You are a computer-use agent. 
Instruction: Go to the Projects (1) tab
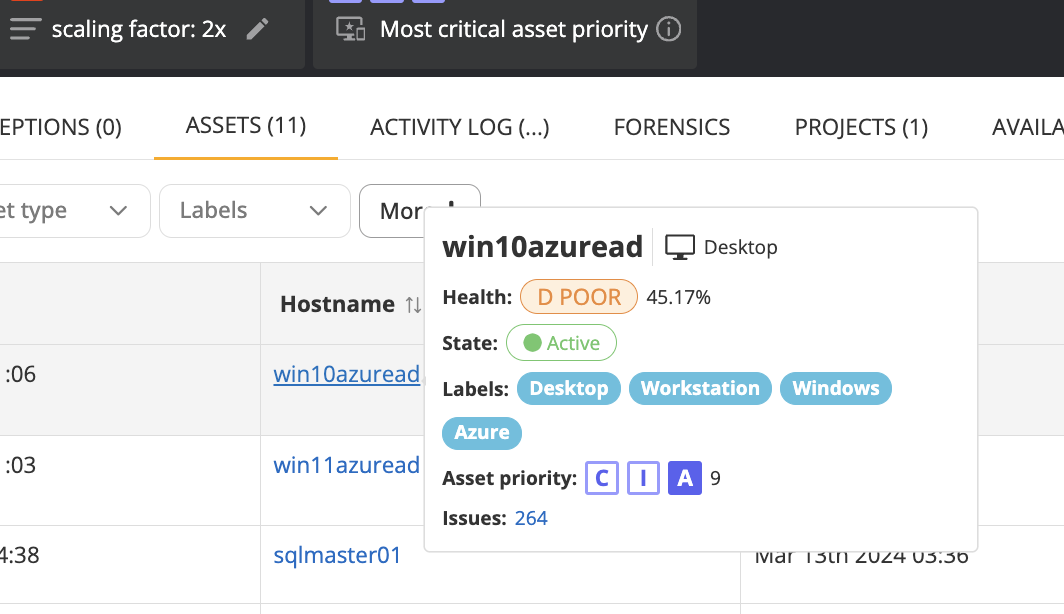(x=861, y=128)
